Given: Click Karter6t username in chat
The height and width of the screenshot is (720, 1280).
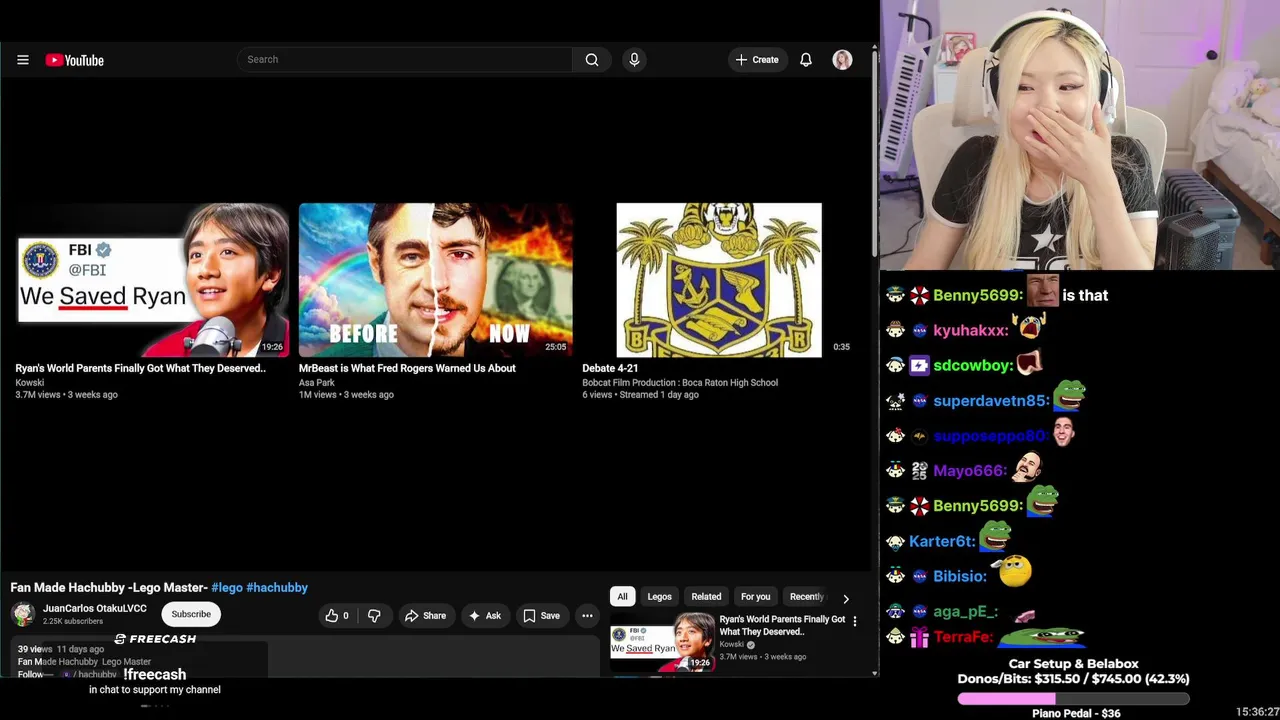Looking at the screenshot, I should [x=942, y=541].
